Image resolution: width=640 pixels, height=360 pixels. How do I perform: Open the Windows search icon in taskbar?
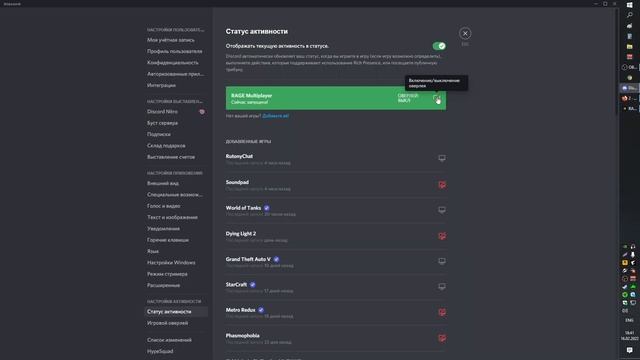click(x=629, y=15)
